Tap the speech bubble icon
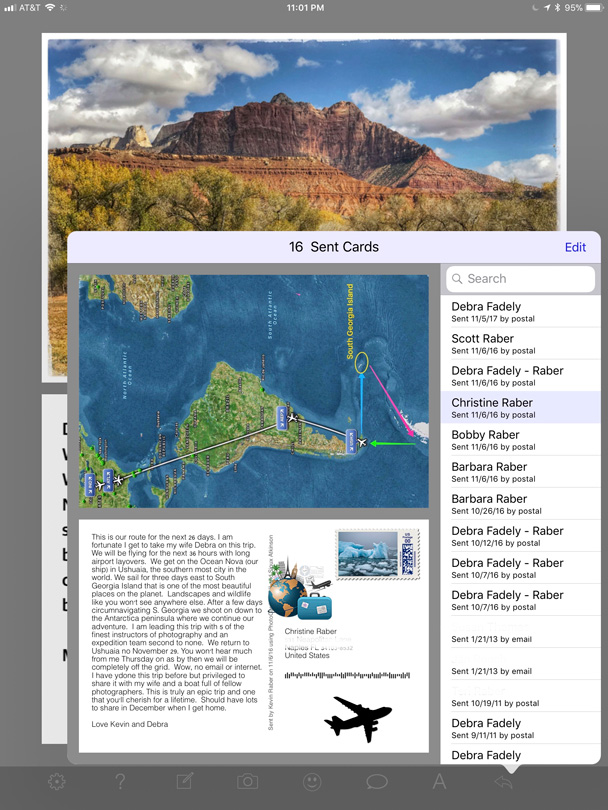 pos(377,782)
